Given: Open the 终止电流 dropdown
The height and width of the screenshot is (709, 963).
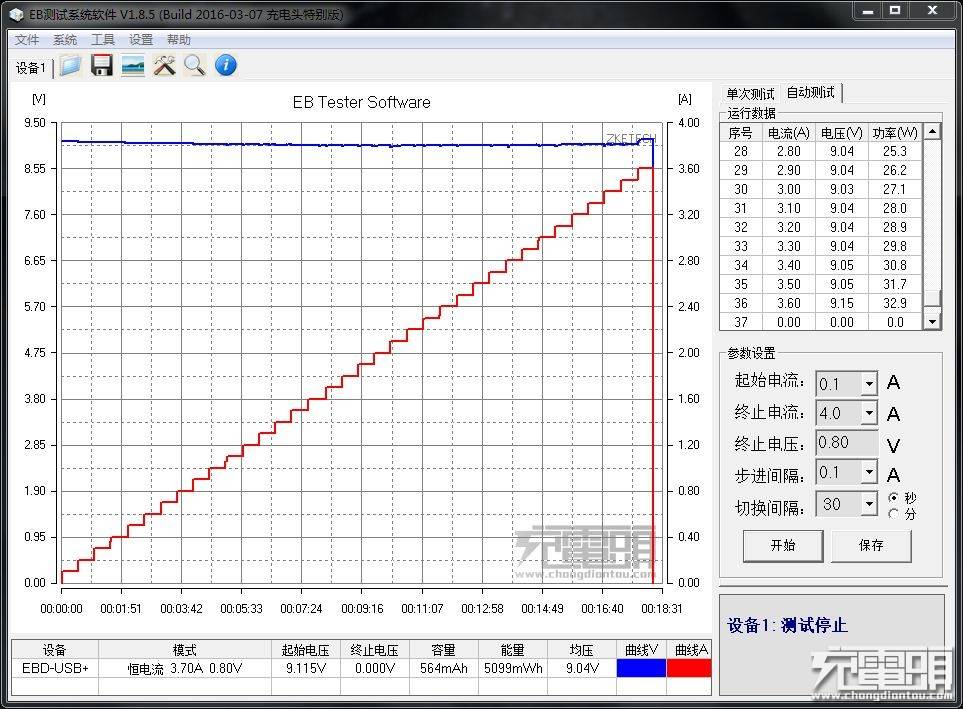Looking at the screenshot, I should tap(869, 412).
